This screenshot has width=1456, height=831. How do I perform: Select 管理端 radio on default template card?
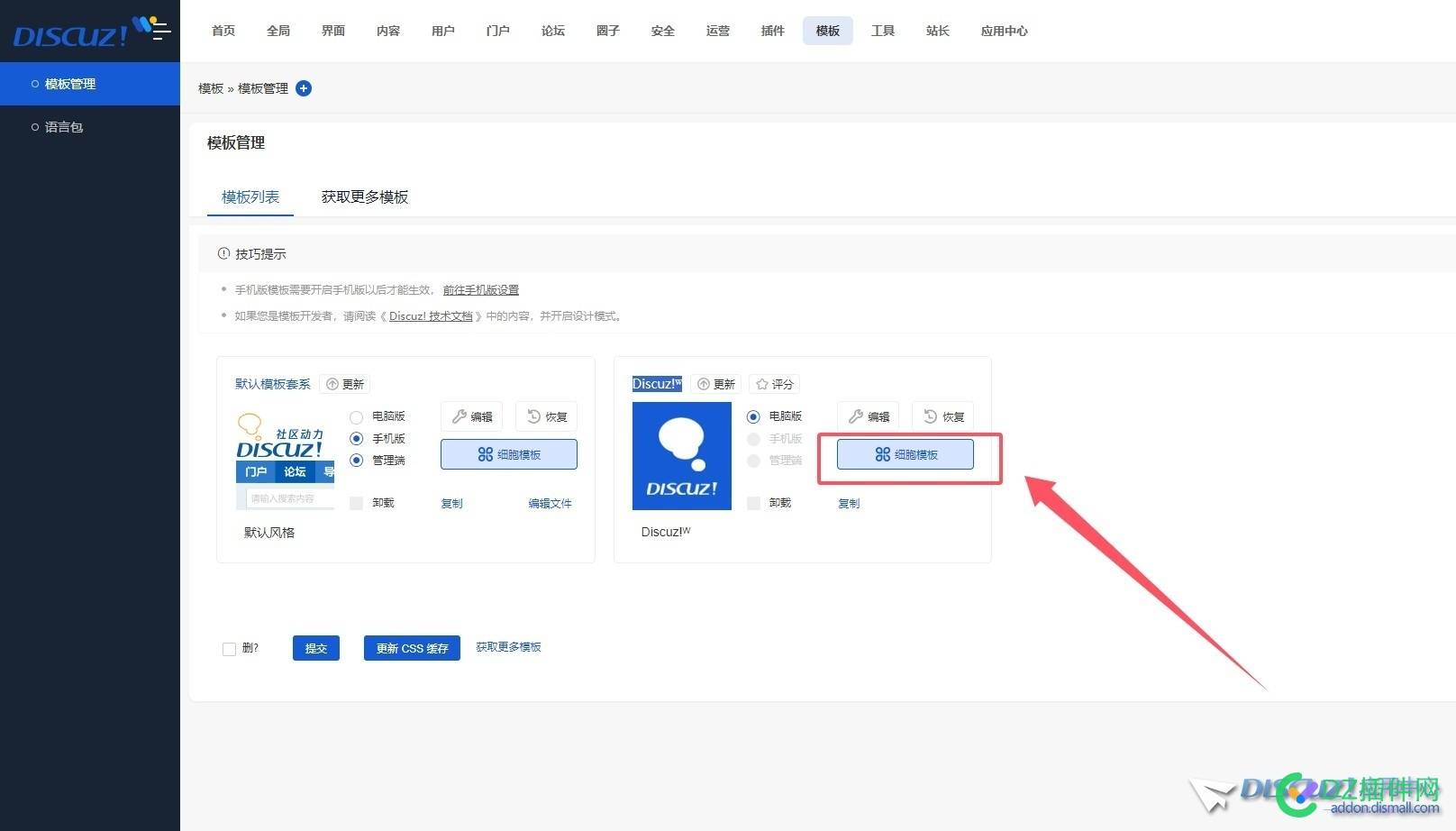(357, 461)
